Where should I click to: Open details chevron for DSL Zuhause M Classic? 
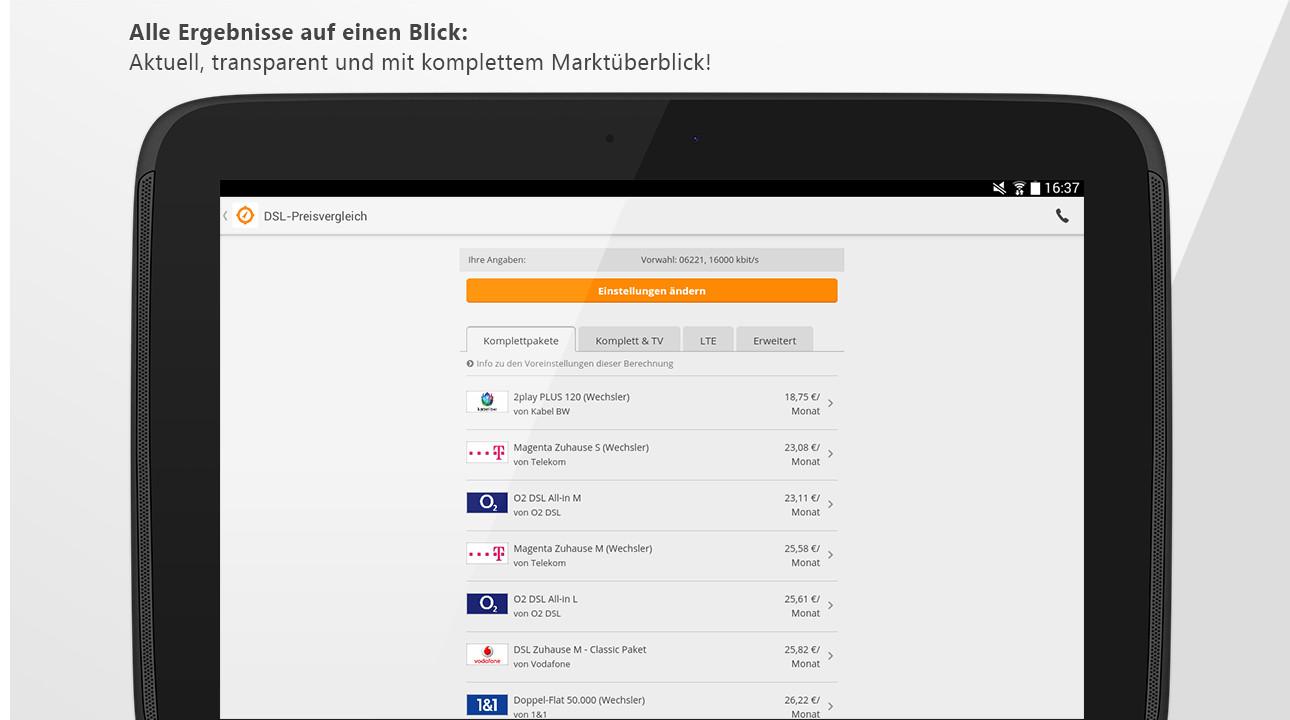click(x=831, y=656)
